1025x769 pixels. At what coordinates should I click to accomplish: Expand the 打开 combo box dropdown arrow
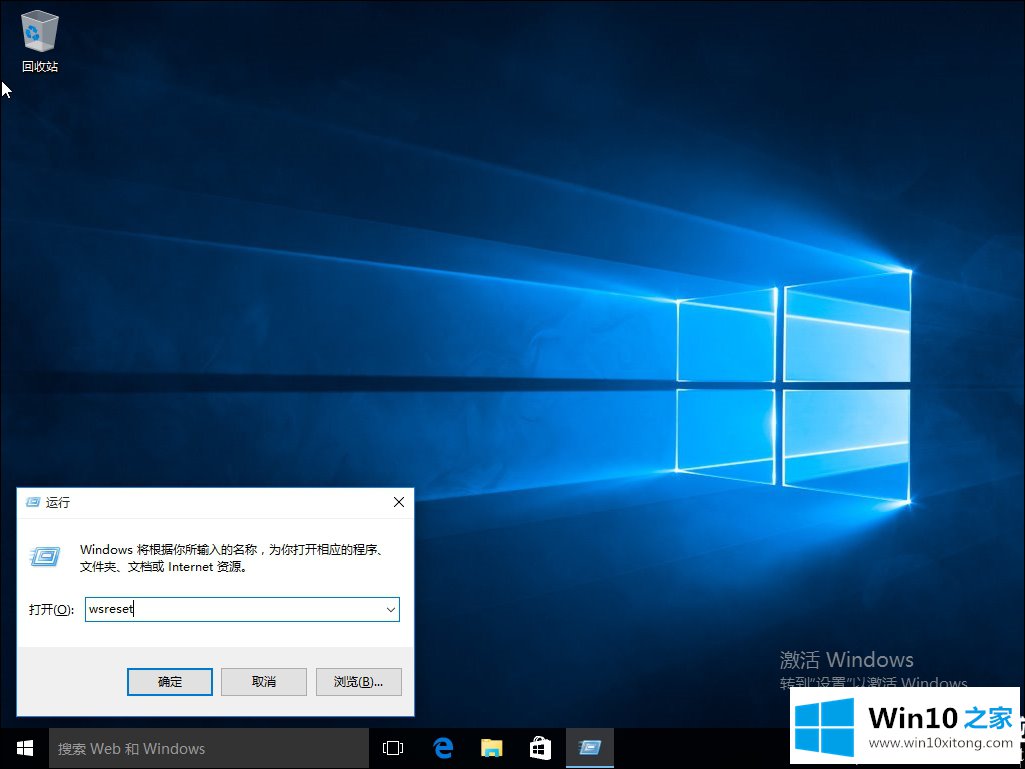(390, 609)
